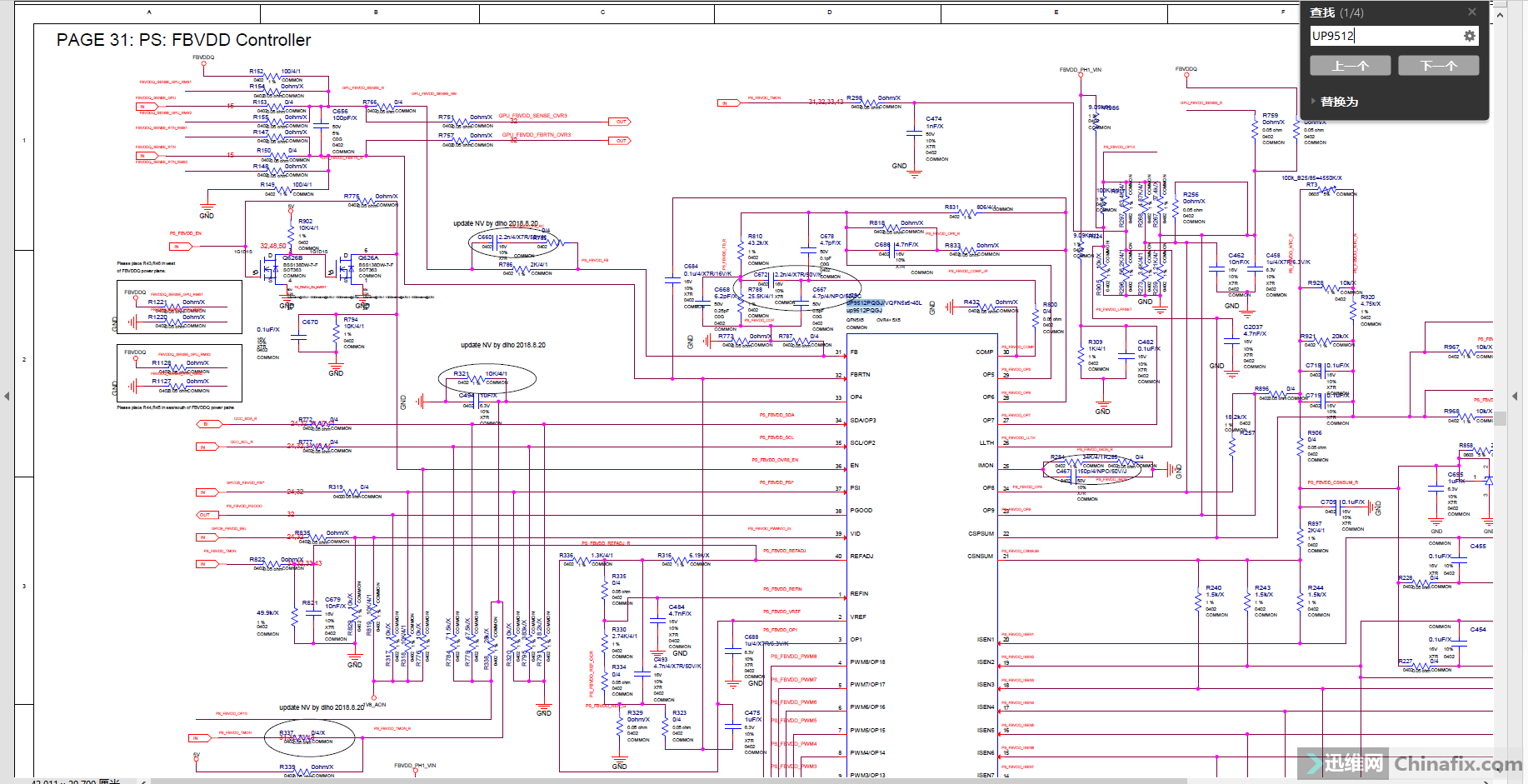Click vertical scrollbar up arrow
The width and height of the screenshot is (1528, 784).
1500,14
